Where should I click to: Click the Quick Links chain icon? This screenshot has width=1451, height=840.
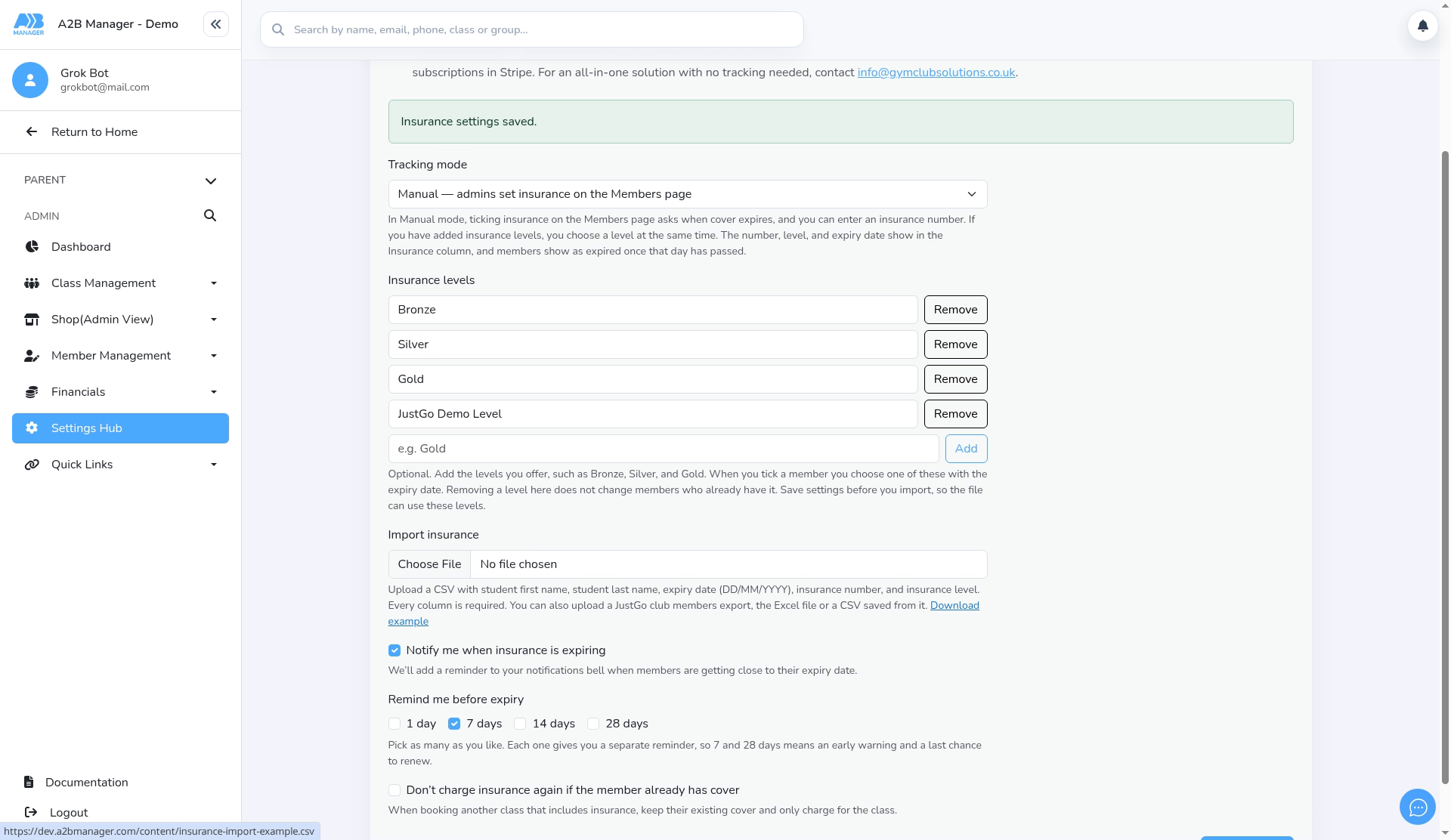32,465
